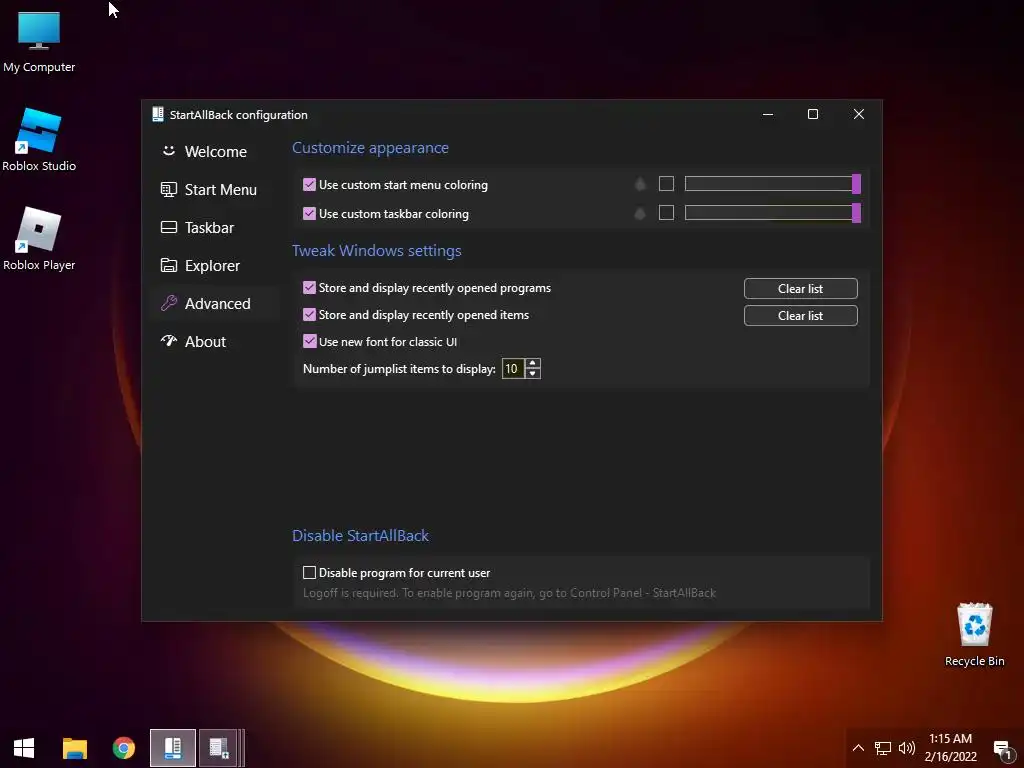
Task: Open My Computer desktop icon
Action: point(39,42)
